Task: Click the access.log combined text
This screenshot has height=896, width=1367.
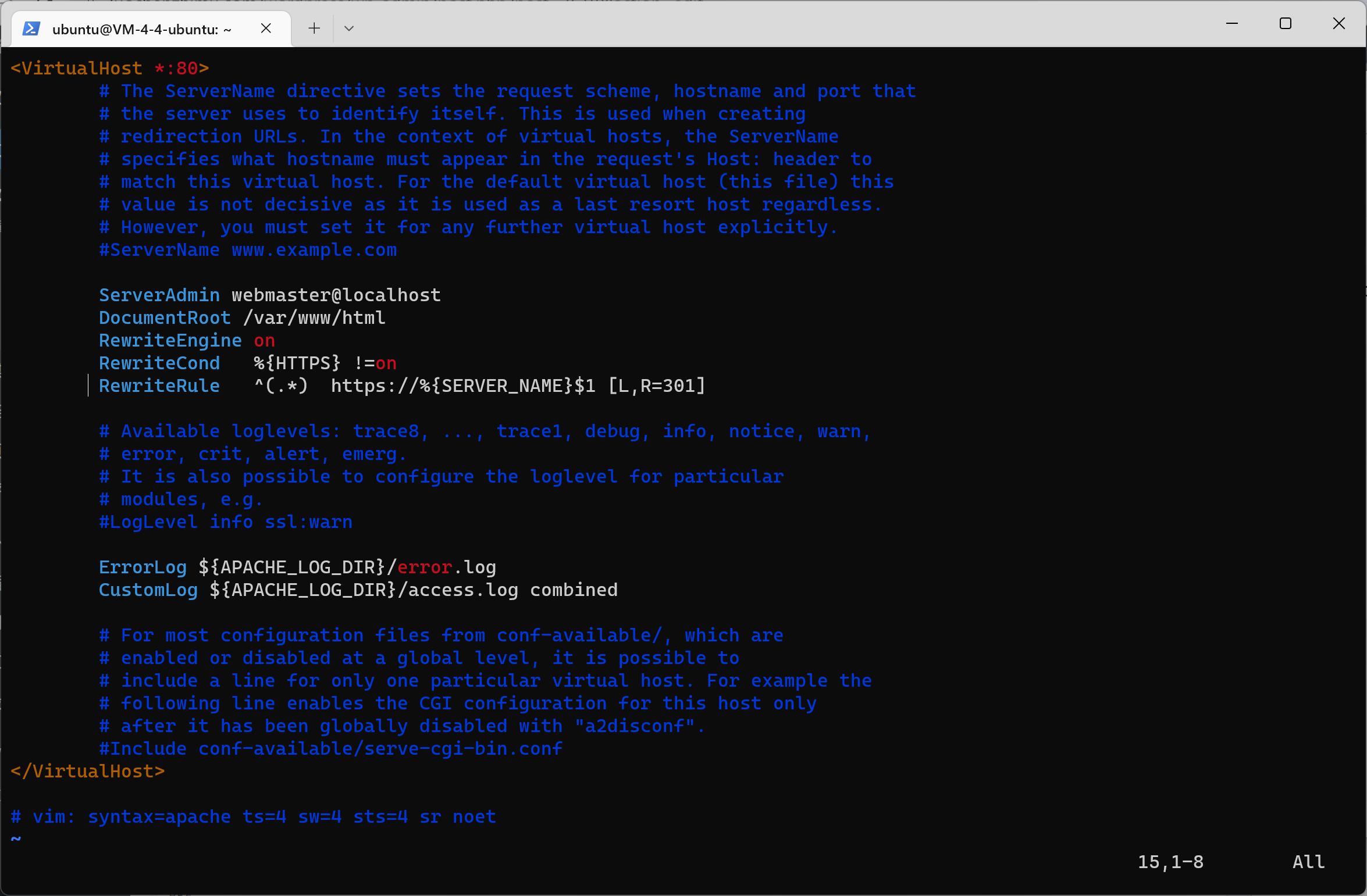Action: pyautogui.click(x=513, y=590)
